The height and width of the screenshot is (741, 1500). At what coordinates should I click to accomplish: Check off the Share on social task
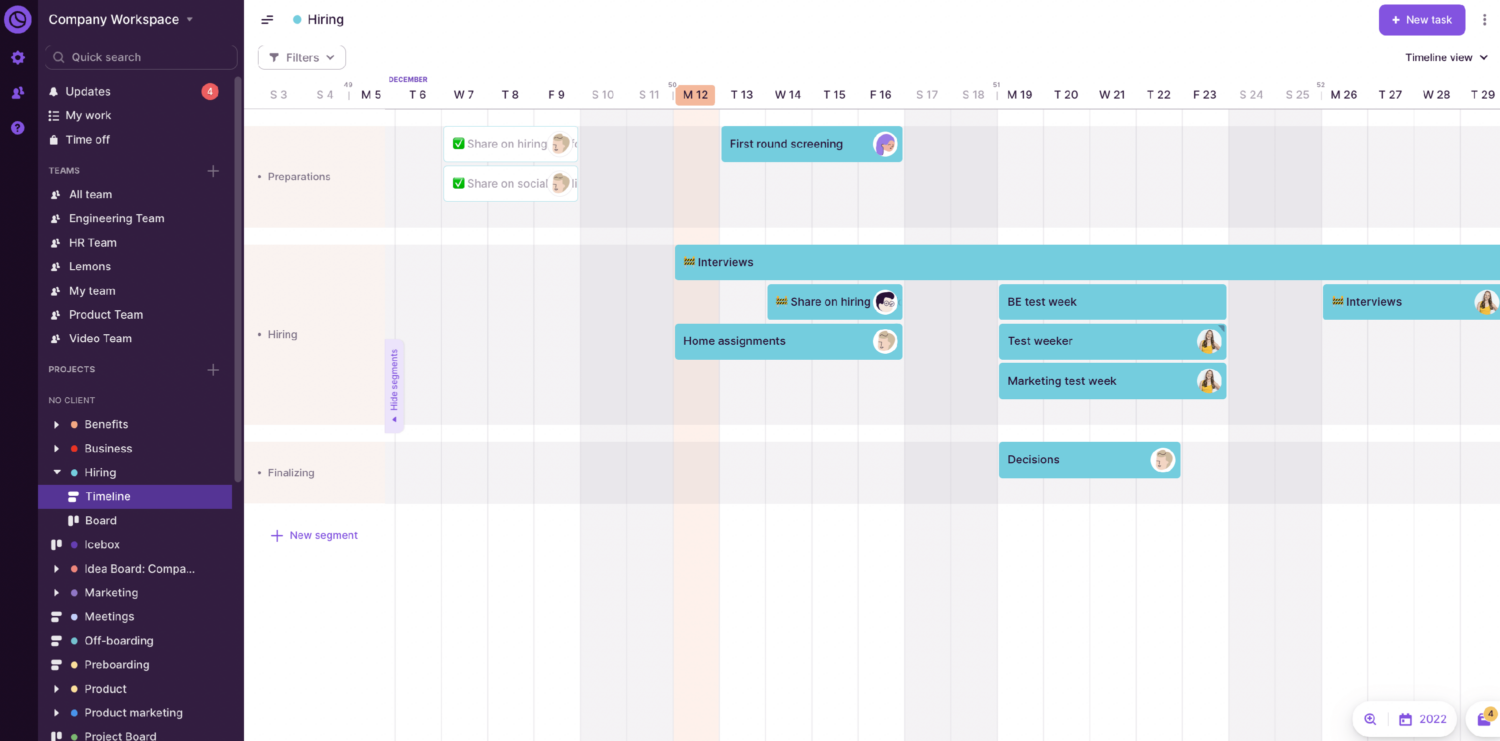click(x=459, y=183)
